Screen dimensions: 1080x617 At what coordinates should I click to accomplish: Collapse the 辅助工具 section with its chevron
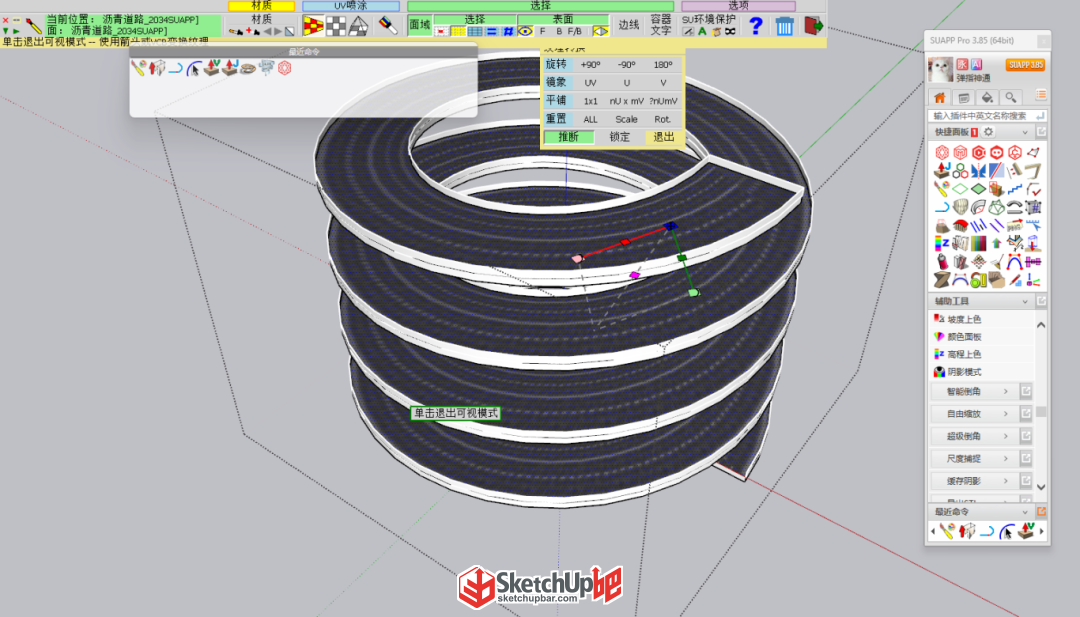pos(1024,302)
